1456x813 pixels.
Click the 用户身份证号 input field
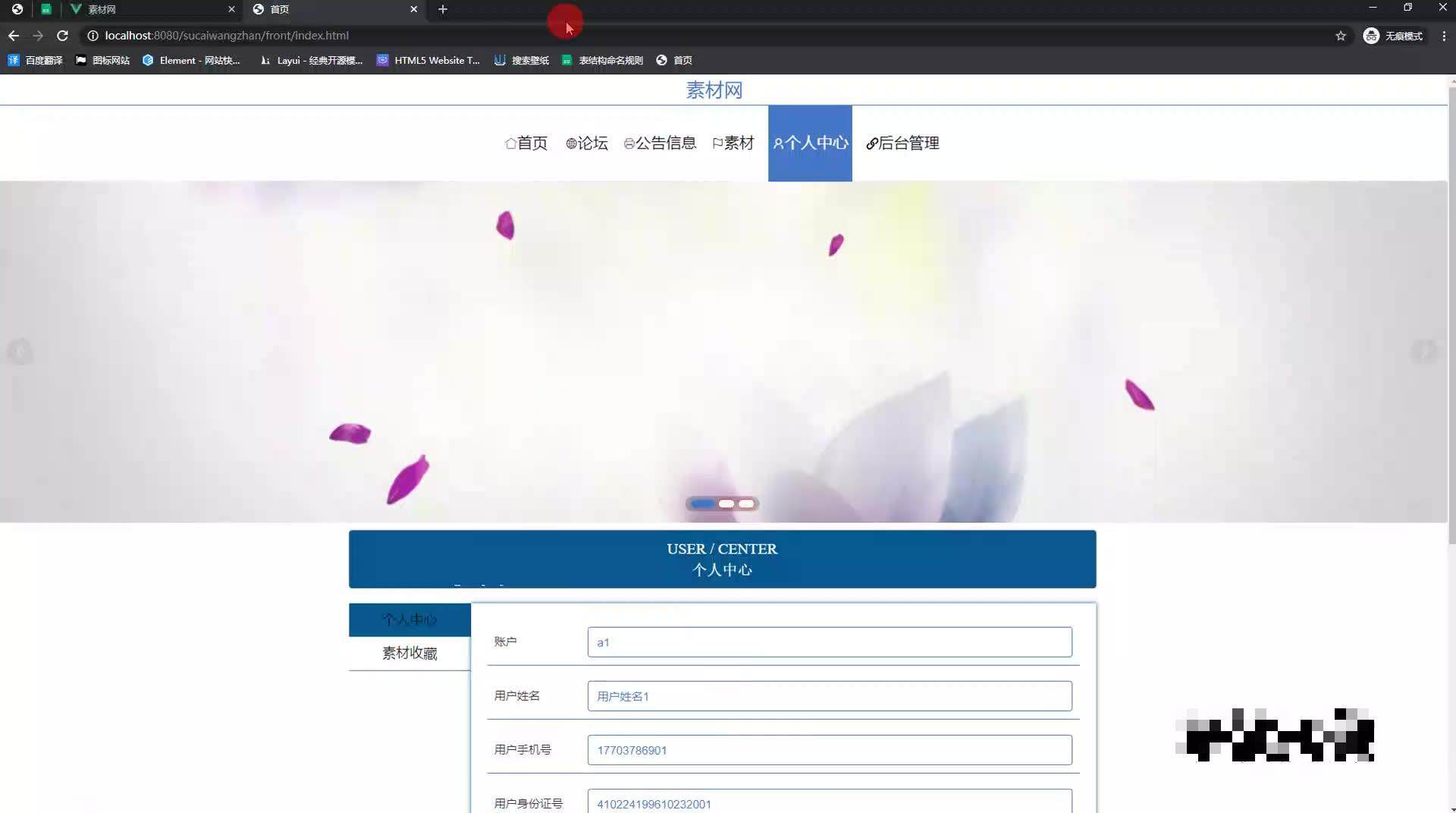[830, 802]
